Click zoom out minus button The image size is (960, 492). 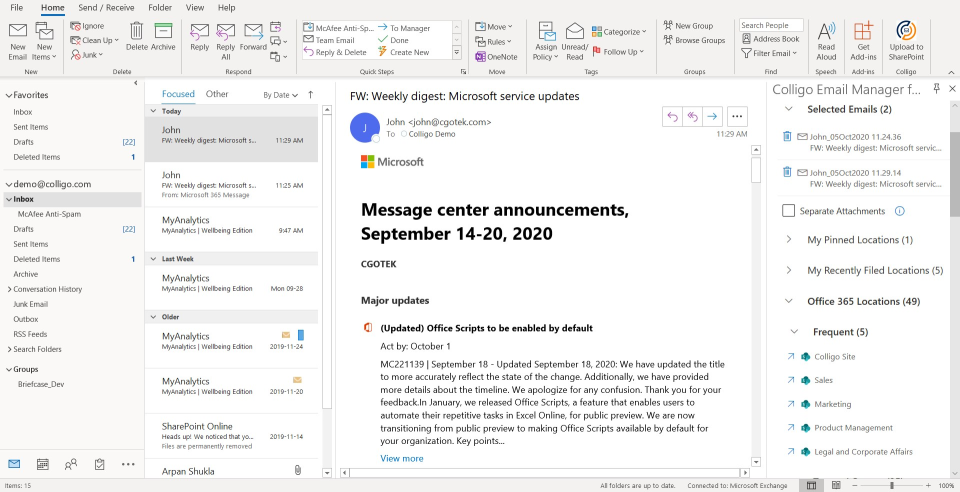[855, 485]
